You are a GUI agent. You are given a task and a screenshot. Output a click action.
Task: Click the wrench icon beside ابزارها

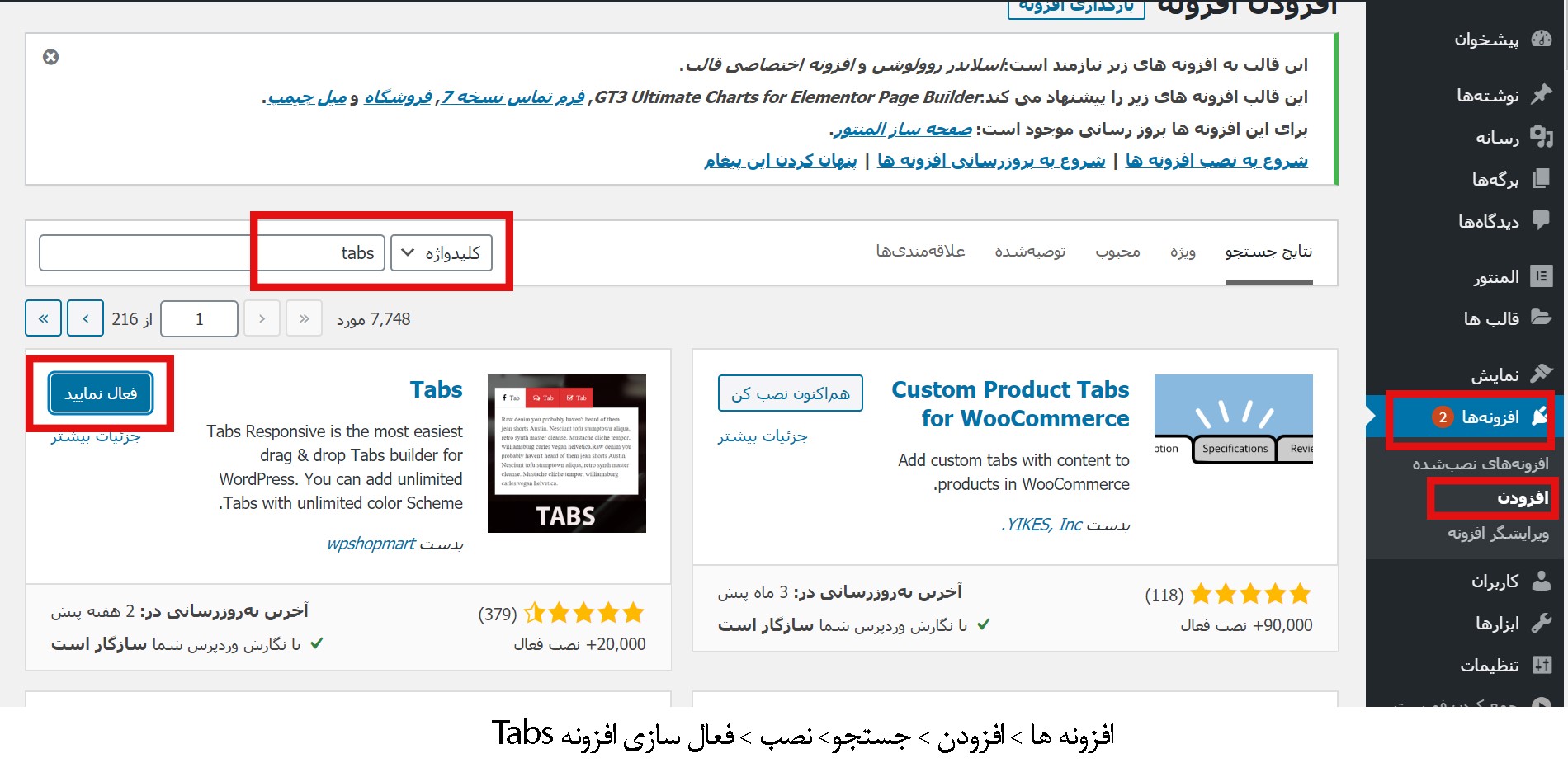pyautogui.click(x=1541, y=622)
